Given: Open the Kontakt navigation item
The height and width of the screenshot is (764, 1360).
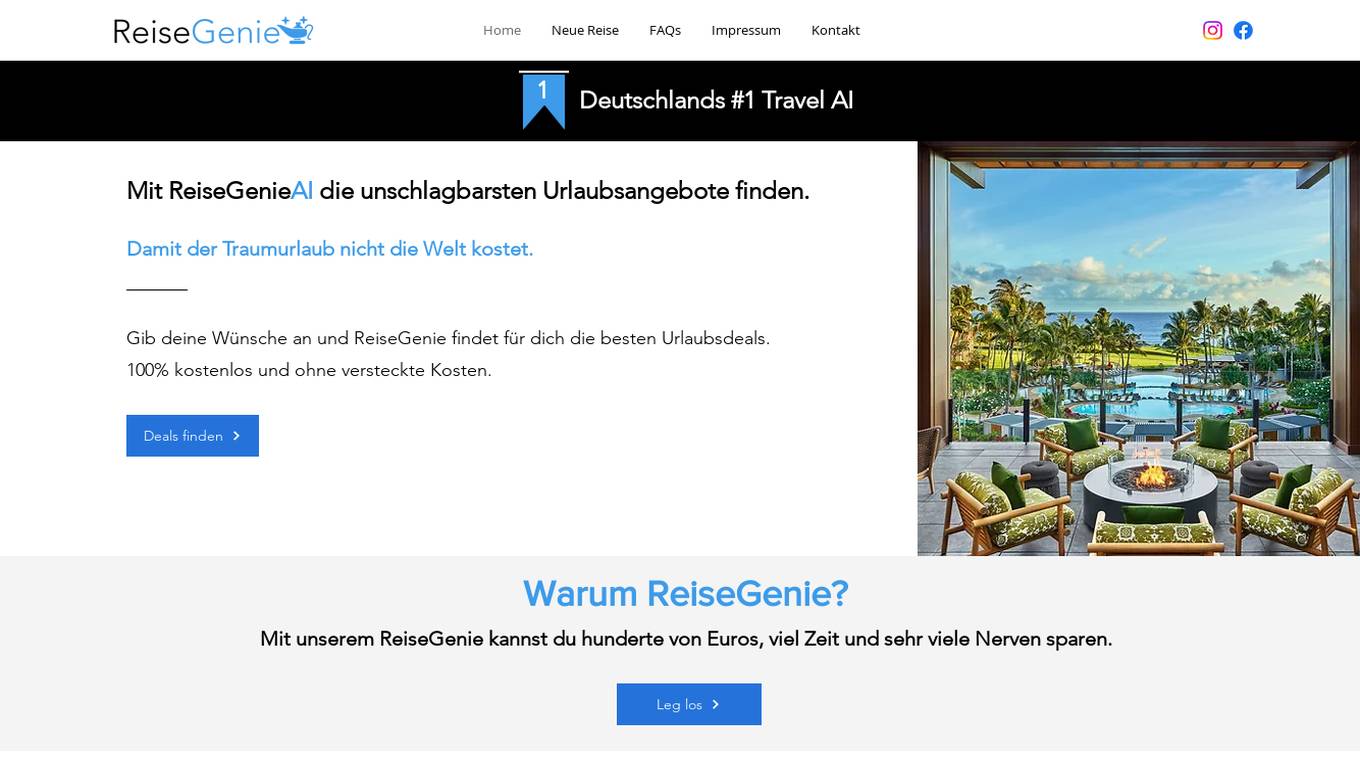Looking at the screenshot, I should (x=835, y=30).
